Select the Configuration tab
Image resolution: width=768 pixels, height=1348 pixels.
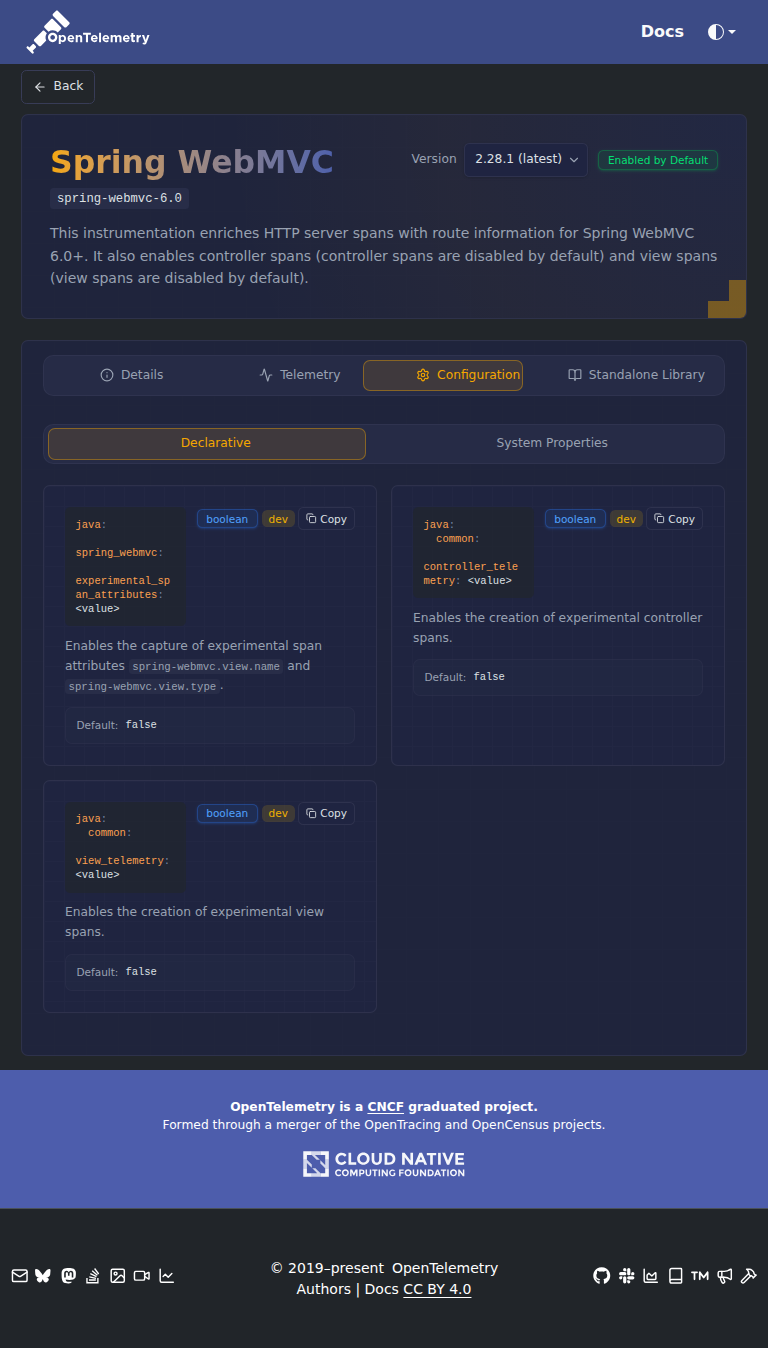[x=443, y=375]
